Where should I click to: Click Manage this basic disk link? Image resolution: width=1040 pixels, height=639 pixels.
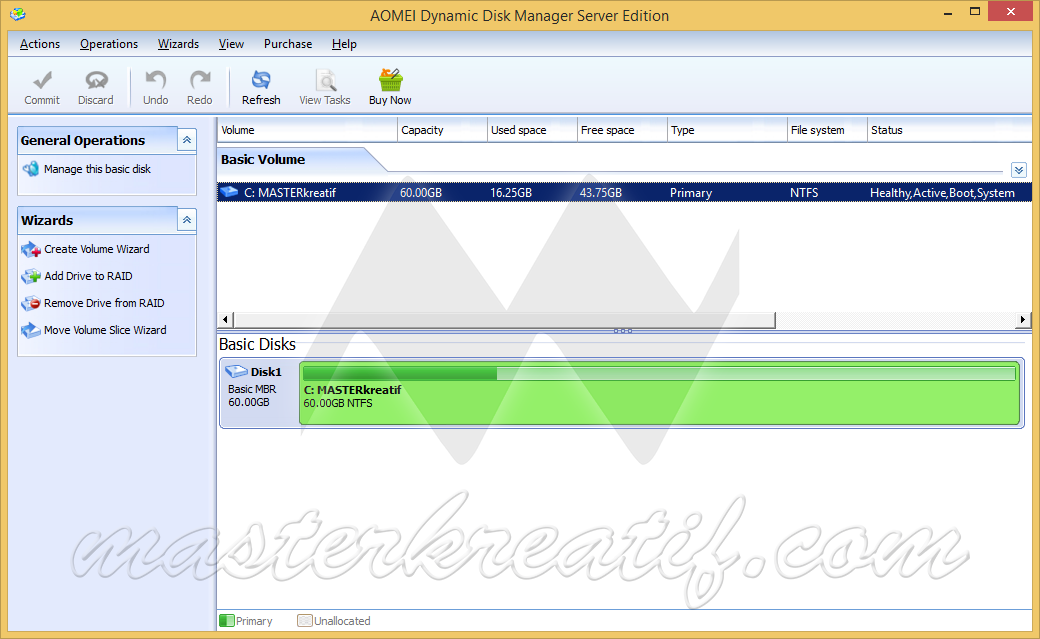click(x=98, y=169)
